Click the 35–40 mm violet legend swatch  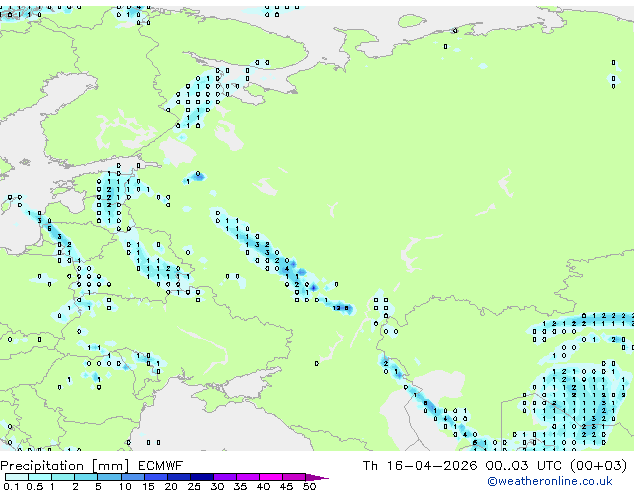(248, 477)
